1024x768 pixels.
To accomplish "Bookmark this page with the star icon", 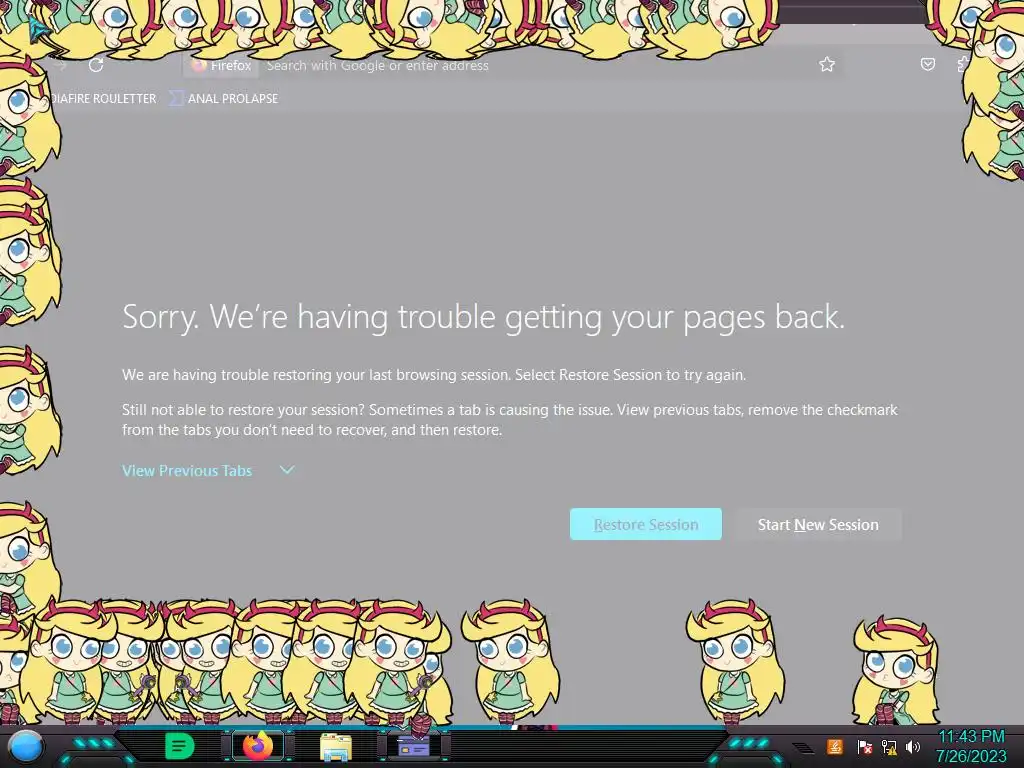I will tap(827, 64).
